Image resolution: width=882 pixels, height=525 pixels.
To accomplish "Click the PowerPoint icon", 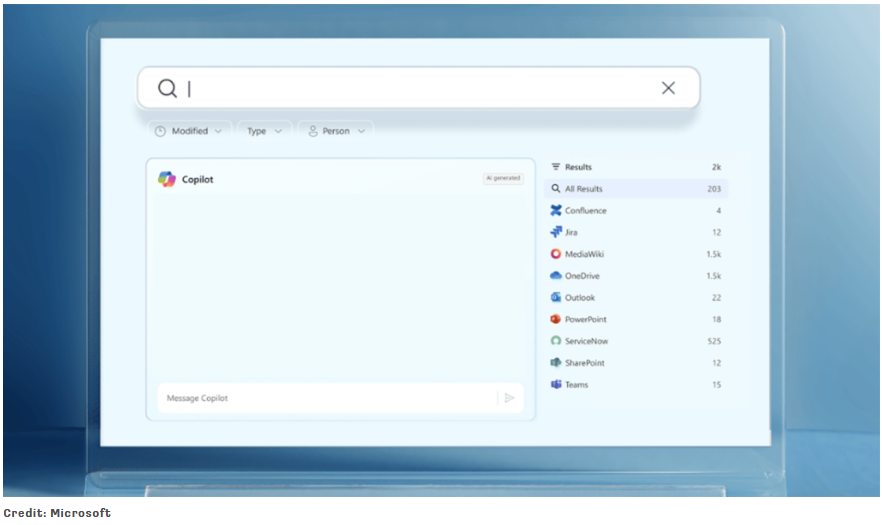I will [556, 319].
